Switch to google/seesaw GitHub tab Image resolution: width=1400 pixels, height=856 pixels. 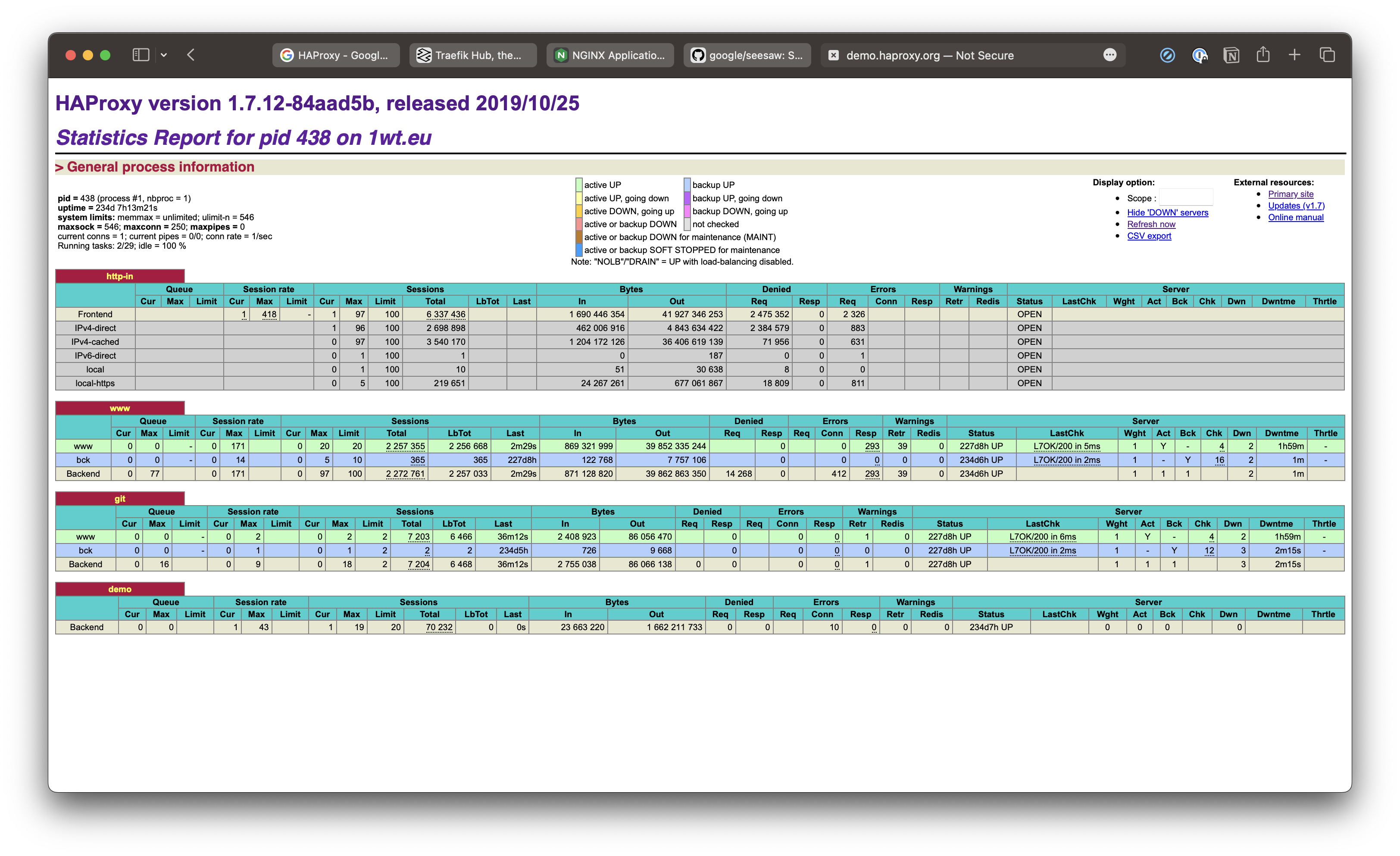click(x=747, y=55)
